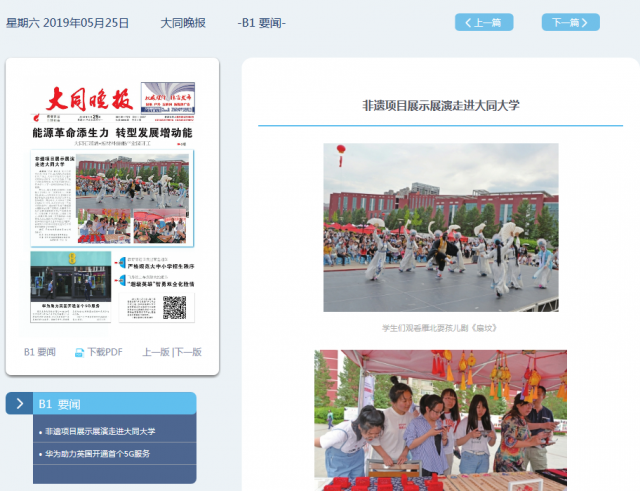Open next page edition 下一版
640x491 pixels.
point(188,352)
